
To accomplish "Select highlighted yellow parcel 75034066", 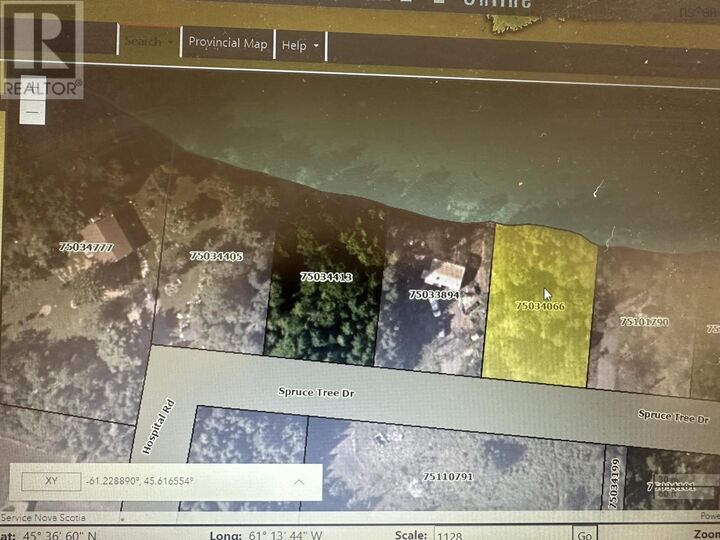I will pos(540,306).
